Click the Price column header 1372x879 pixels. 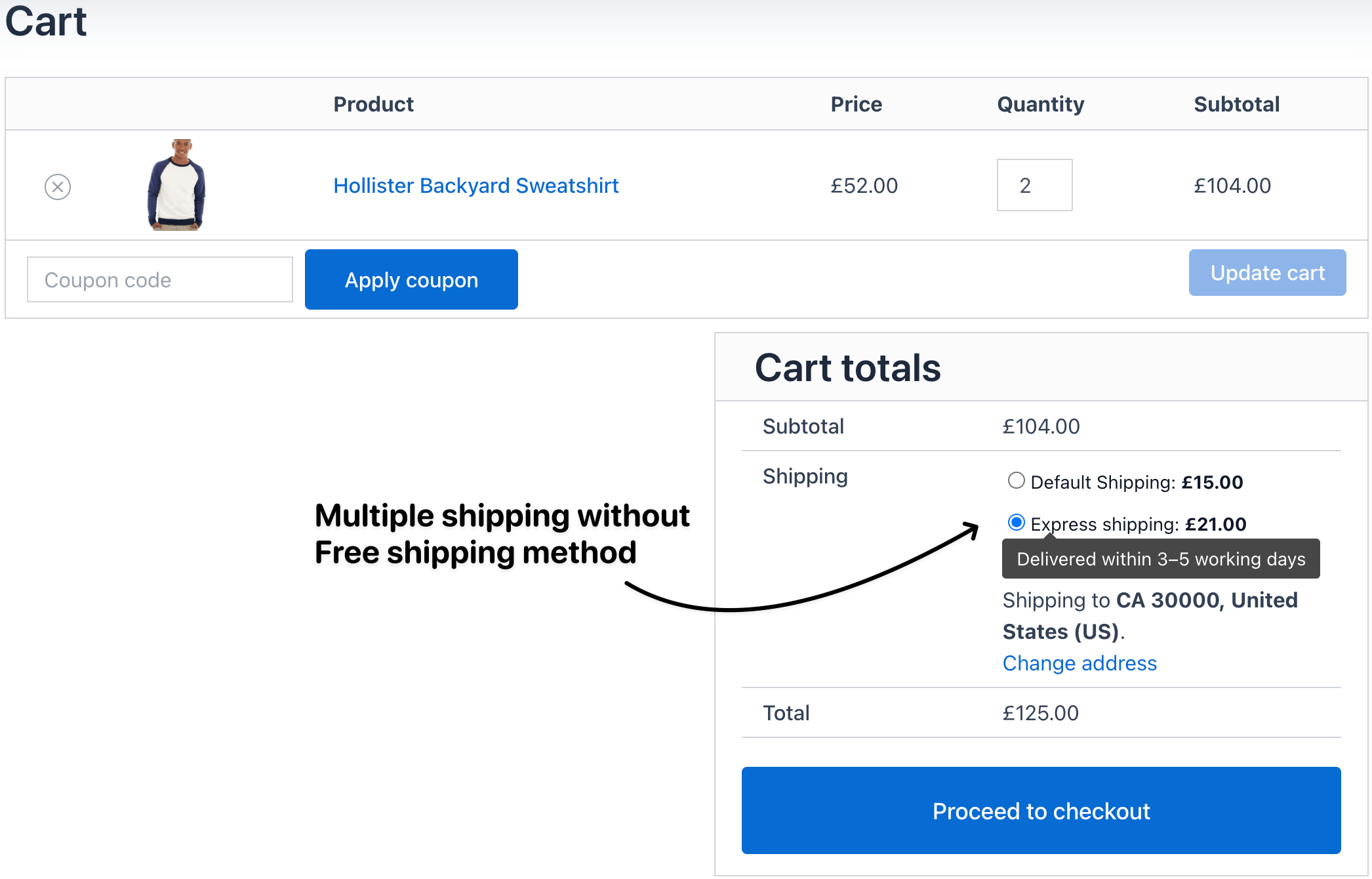pos(856,104)
